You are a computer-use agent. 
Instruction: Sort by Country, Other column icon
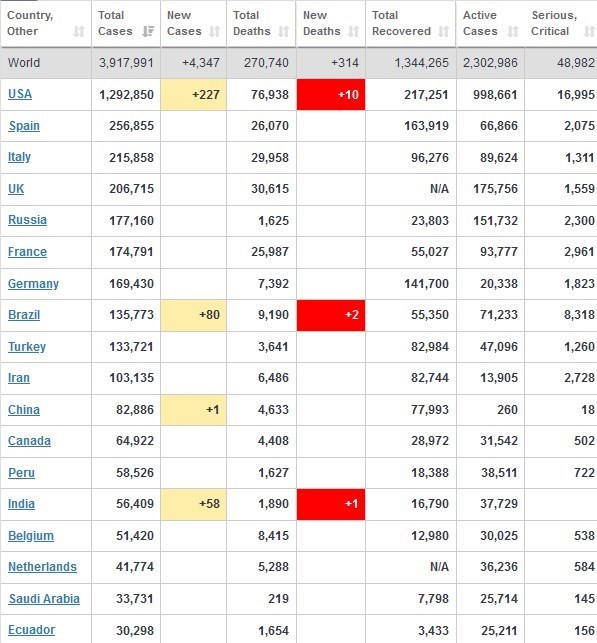79,32
